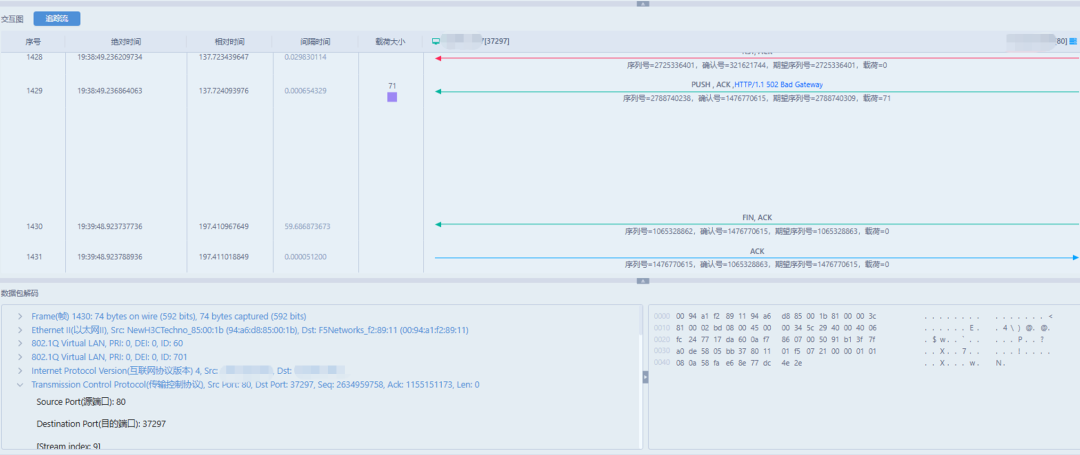Click absolute time 19:39:48.923788936
The height and width of the screenshot is (455, 1080).
[110, 257]
